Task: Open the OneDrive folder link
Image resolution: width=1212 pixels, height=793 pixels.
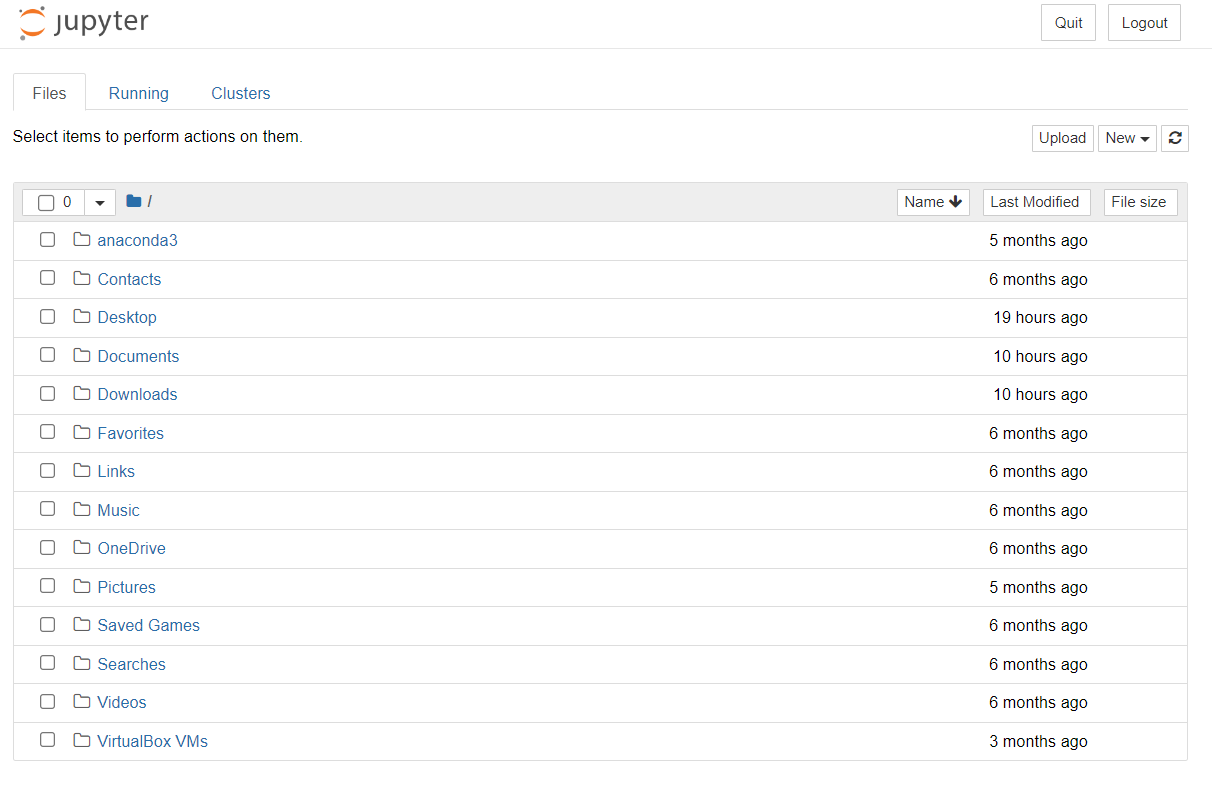Action: (131, 548)
